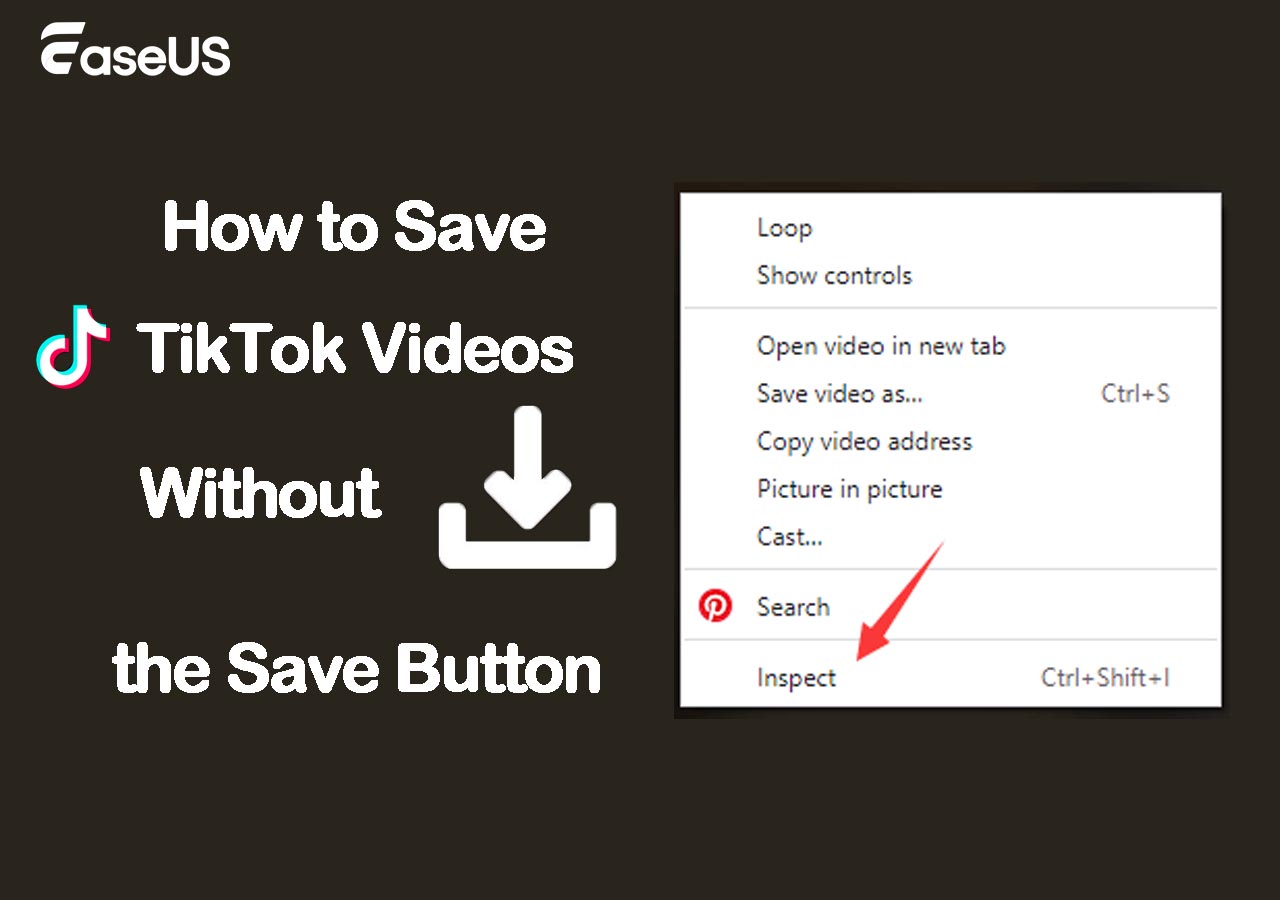Viewport: 1280px width, 900px height.
Task: Select the Pinterest Search menu entry
Action: 793,607
